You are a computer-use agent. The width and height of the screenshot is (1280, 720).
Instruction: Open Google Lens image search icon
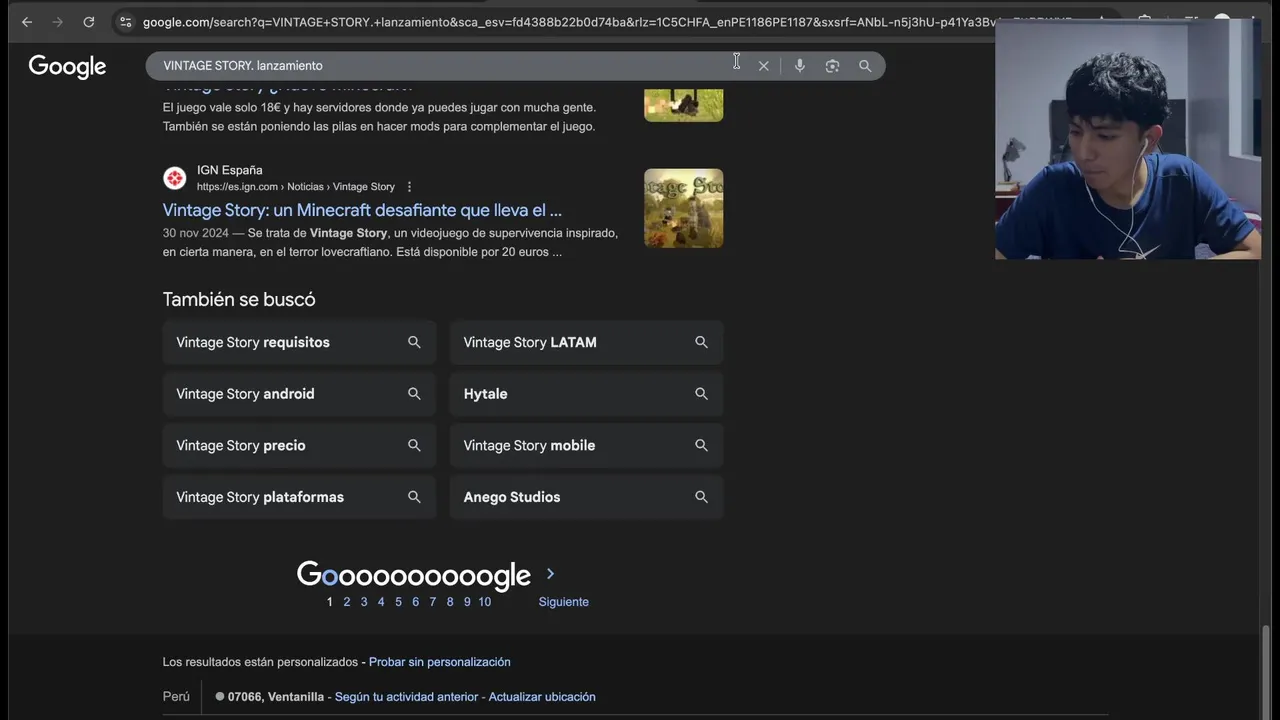[832, 66]
